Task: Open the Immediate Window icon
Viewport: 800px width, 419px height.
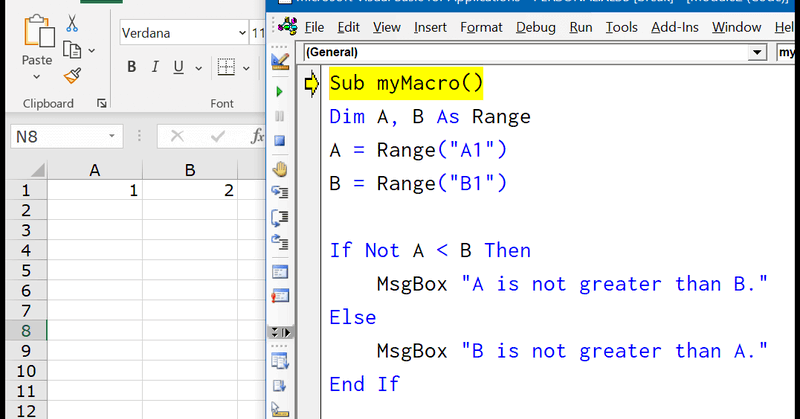Action: point(280,296)
